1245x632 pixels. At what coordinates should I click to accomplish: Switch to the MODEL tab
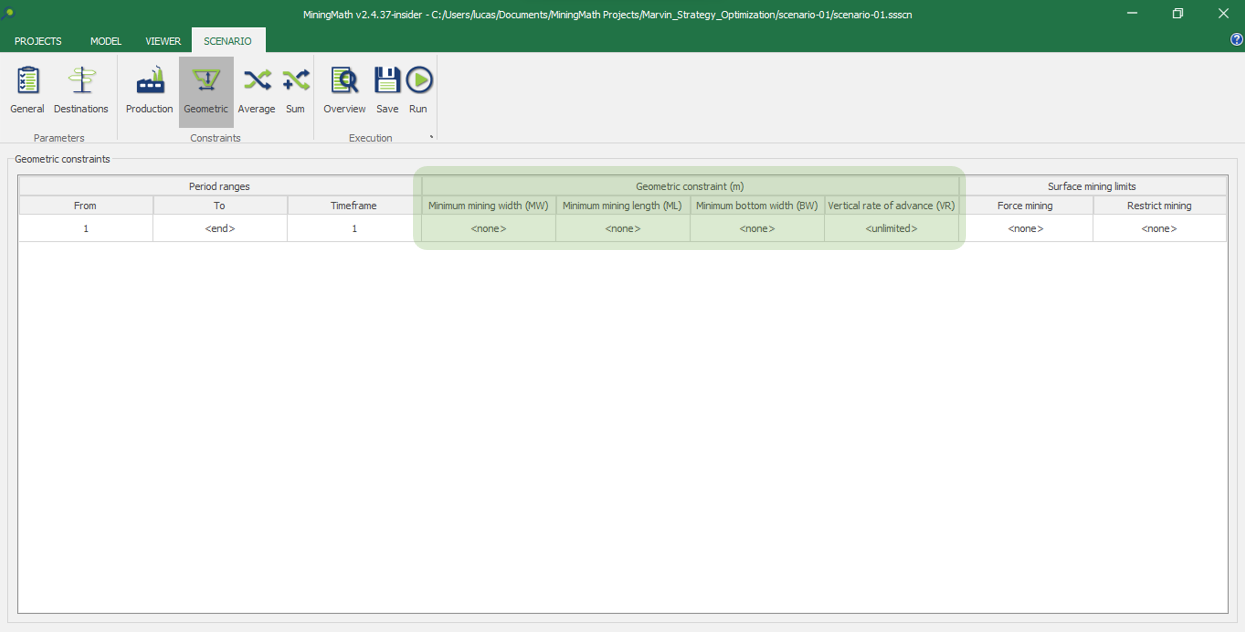(106, 41)
